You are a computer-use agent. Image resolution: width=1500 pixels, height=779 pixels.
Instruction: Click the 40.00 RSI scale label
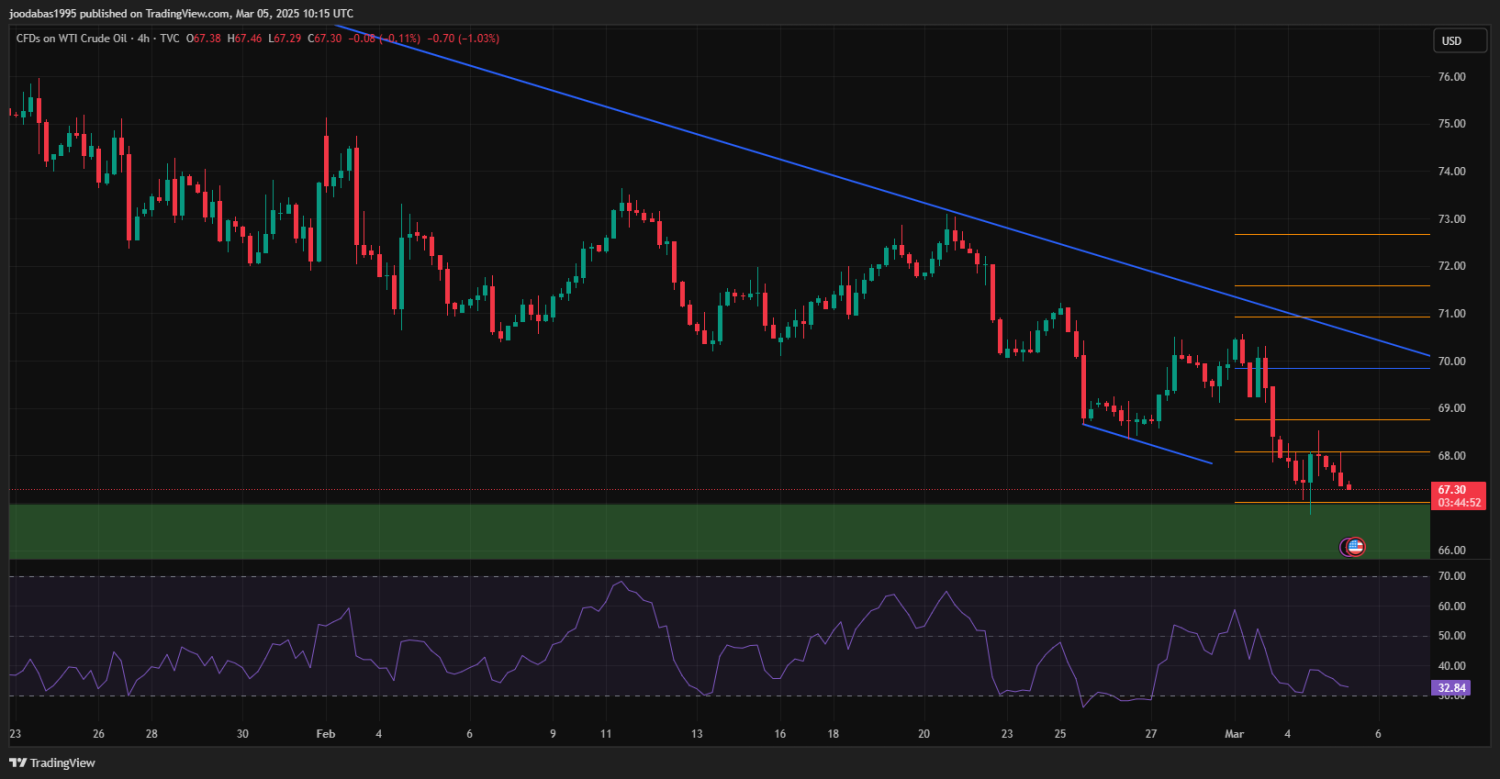click(x=1451, y=666)
